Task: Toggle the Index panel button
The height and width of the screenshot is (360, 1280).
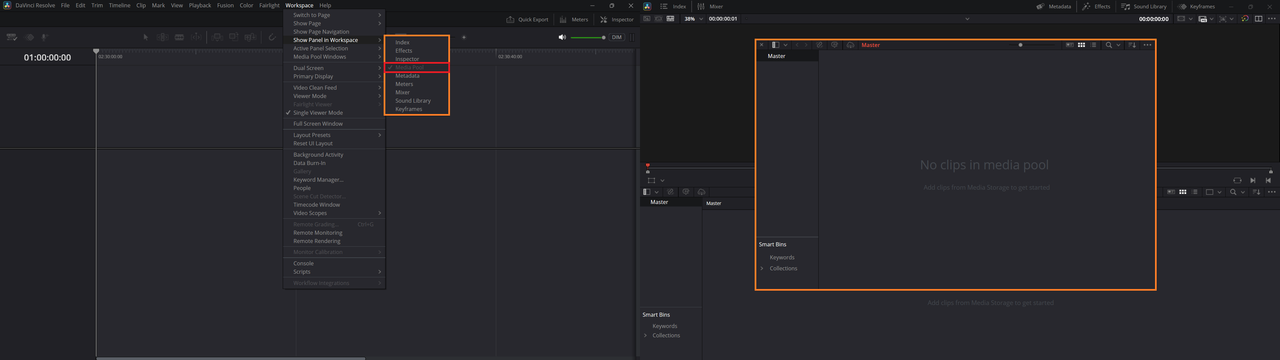Action: coord(673,6)
